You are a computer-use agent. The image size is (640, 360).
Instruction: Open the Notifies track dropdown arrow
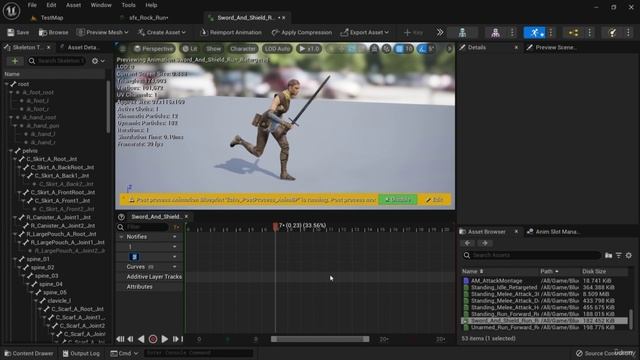click(x=175, y=237)
